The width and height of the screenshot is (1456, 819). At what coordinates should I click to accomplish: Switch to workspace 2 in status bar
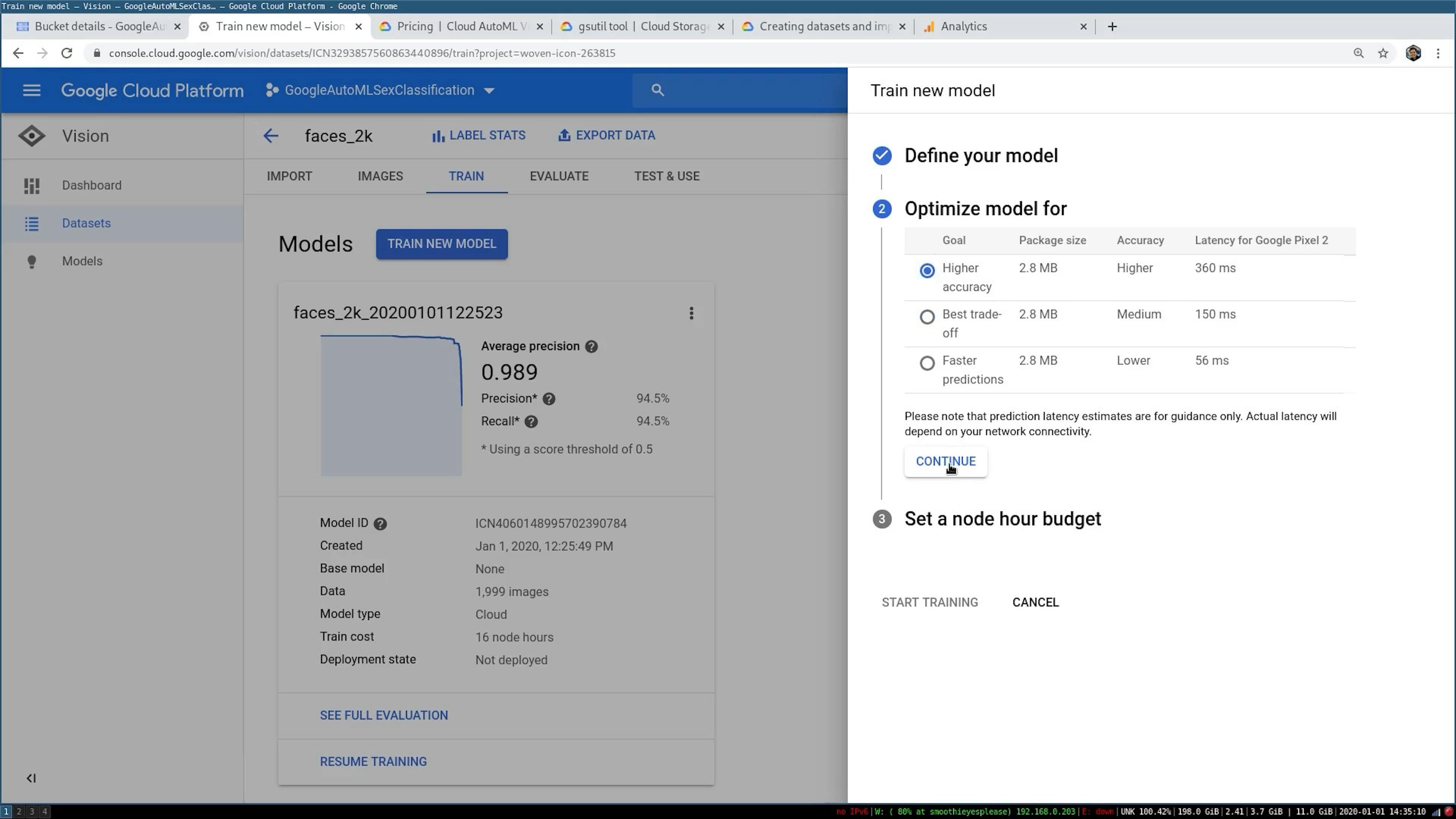[x=19, y=812]
